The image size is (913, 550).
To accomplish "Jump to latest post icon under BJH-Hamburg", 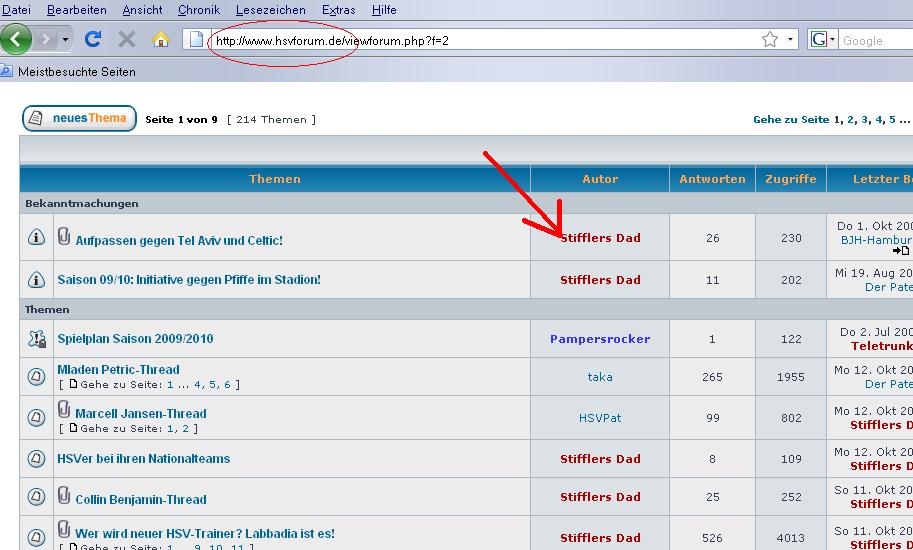I will click(900, 251).
